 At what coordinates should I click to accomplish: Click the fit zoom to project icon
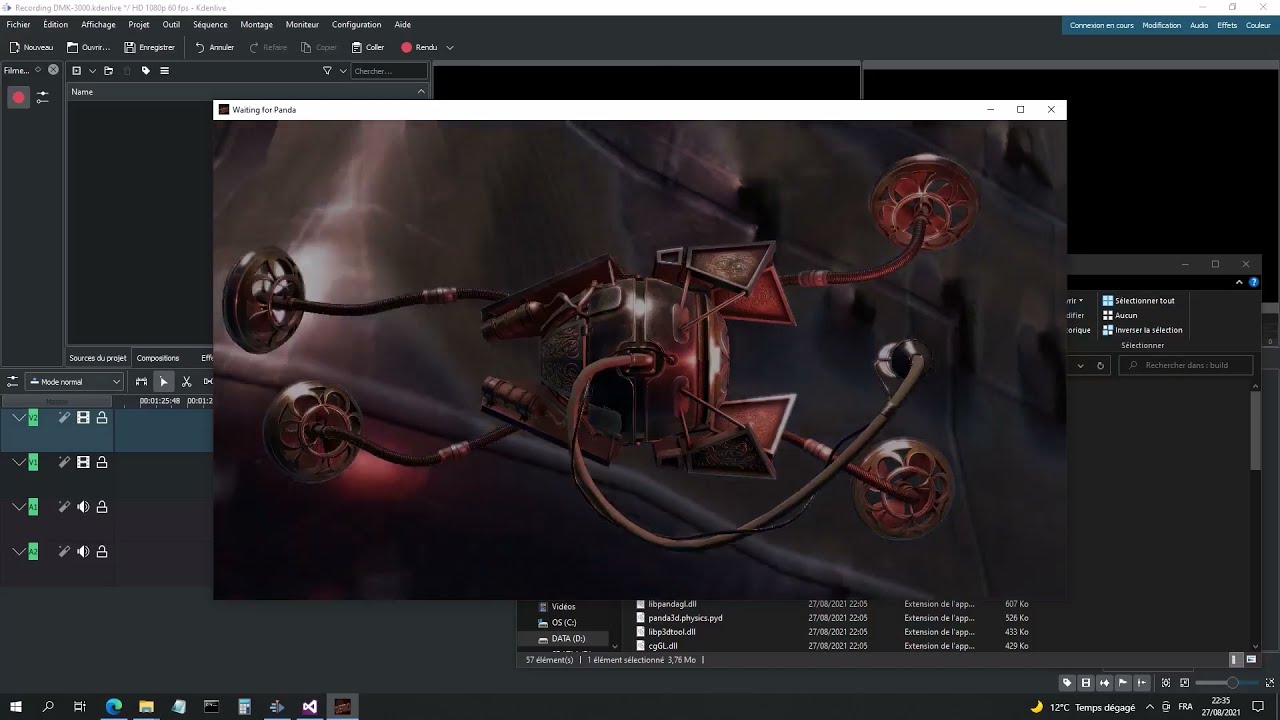point(1166,683)
